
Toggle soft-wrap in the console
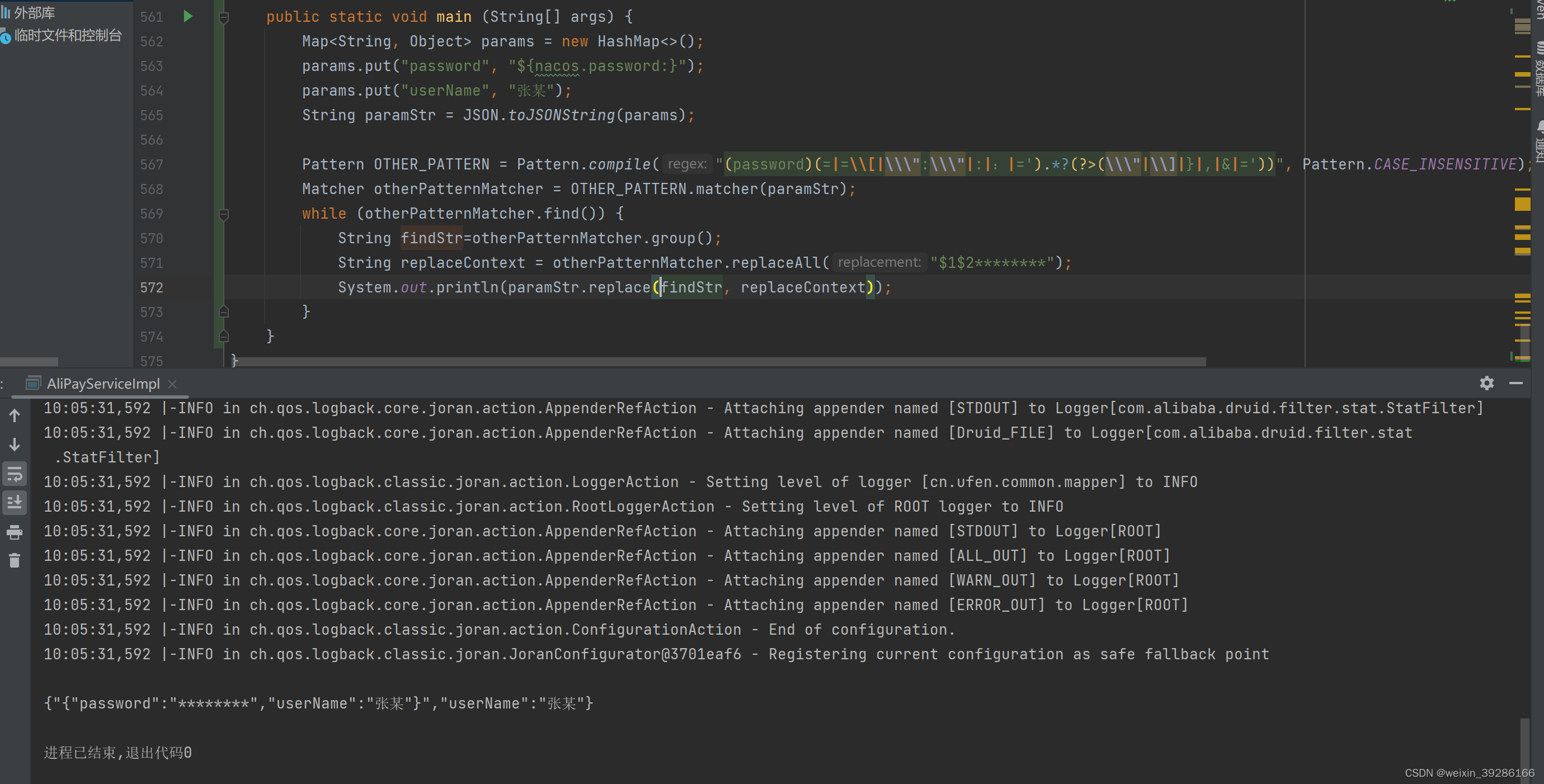[x=15, y=474]
